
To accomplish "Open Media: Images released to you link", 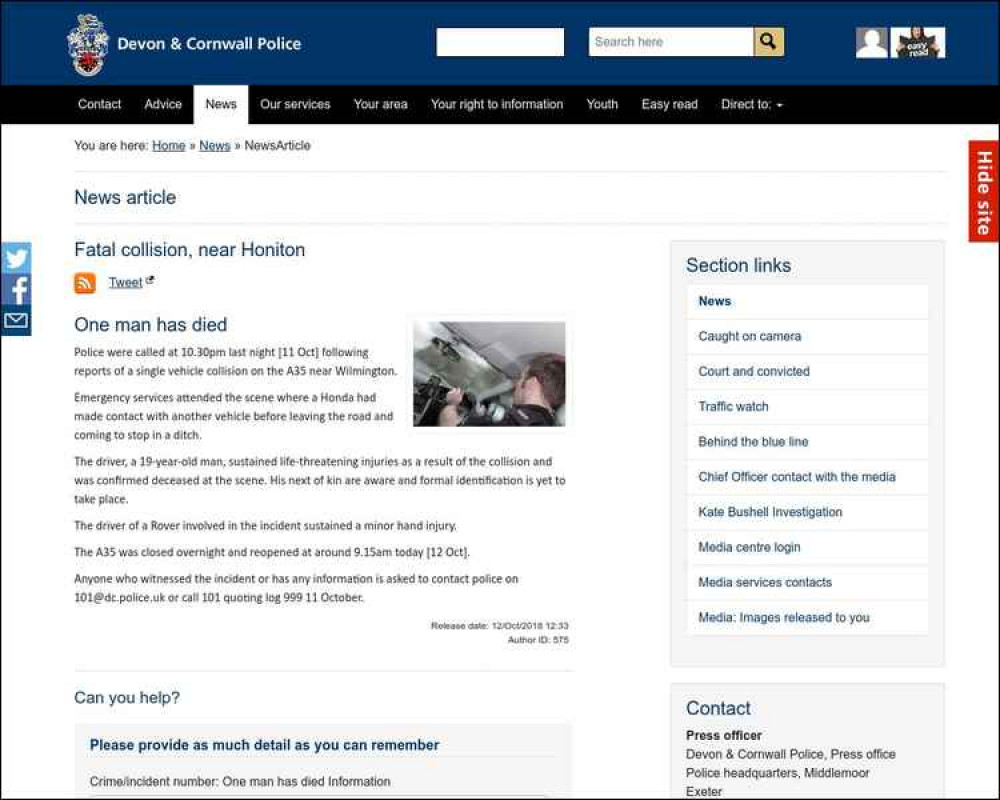I will point(807,617).
